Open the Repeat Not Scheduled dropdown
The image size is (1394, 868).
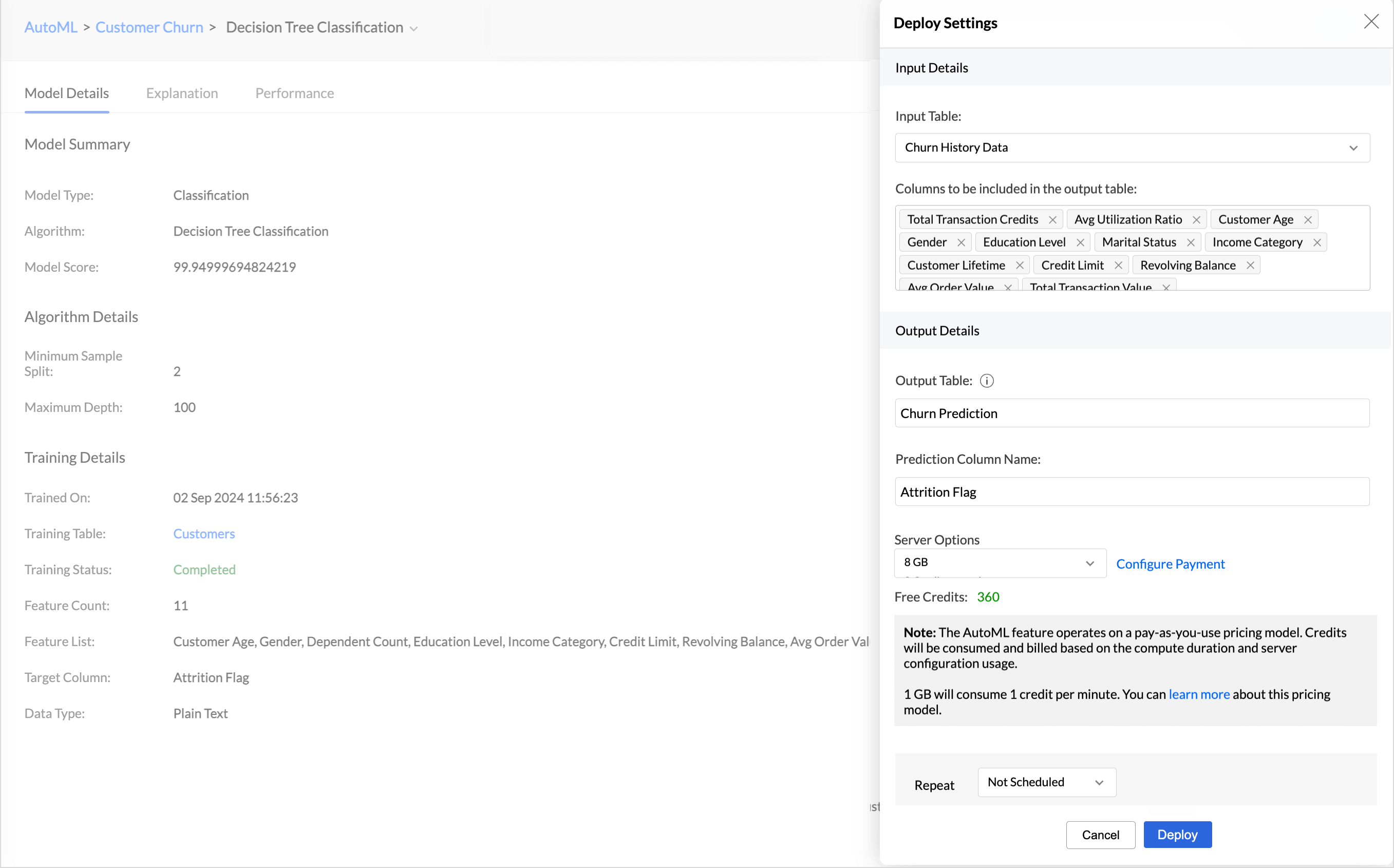pyautogui.click(x=1046, y=782)
